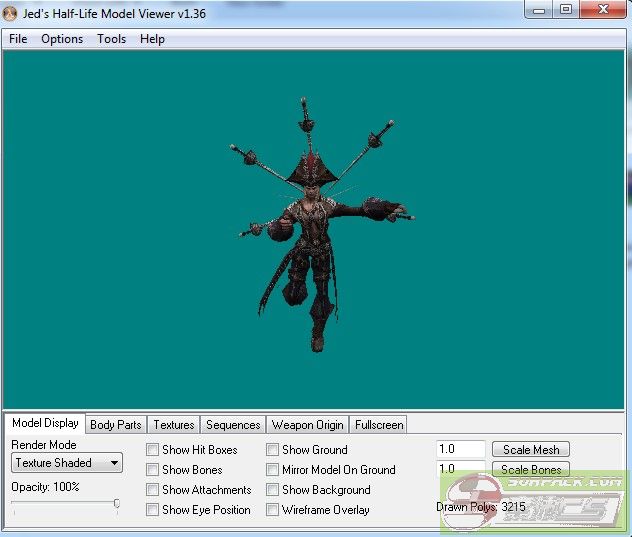
Task: Click the Opacity: 100% label
Action: tap(45, 487)
